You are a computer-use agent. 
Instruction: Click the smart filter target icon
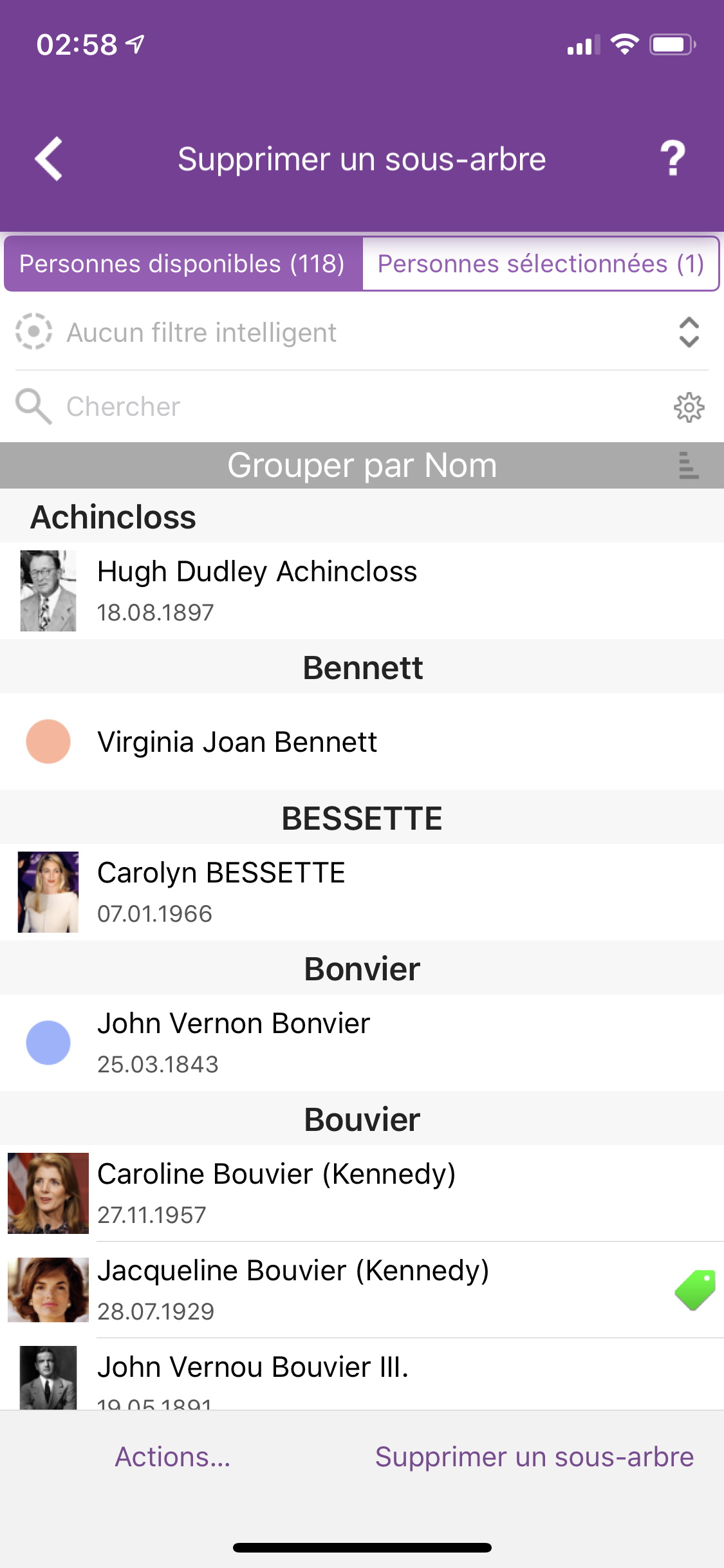[33, 332]
